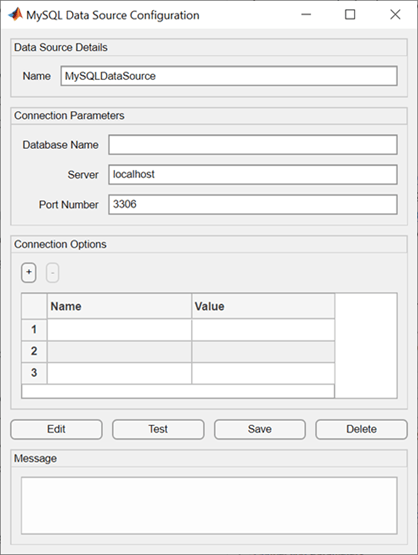Select row 3 Name cell in options table
418x555 pixels.
click(x=119, y=373)
